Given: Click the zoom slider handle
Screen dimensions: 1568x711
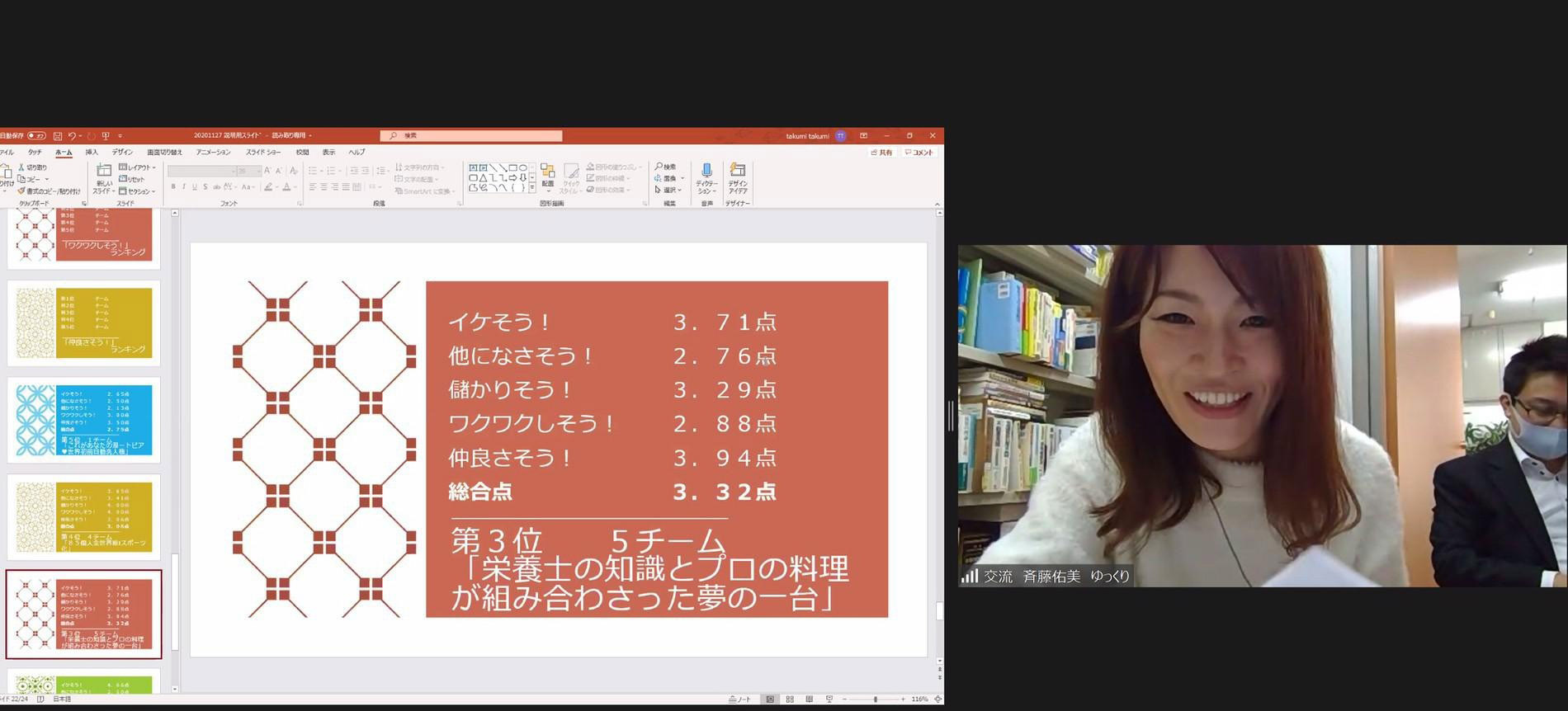Looking at the screenshot, I should pos(875,699).
